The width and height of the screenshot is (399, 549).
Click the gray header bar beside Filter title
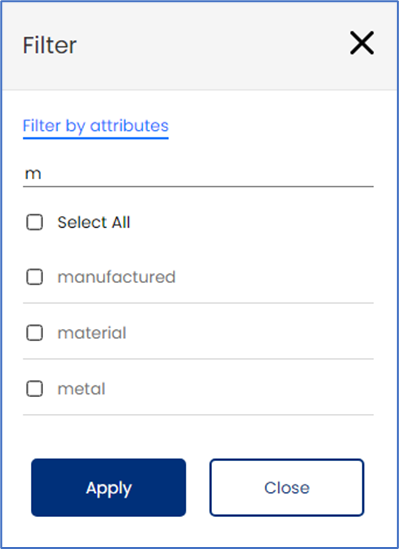[210, 45]
